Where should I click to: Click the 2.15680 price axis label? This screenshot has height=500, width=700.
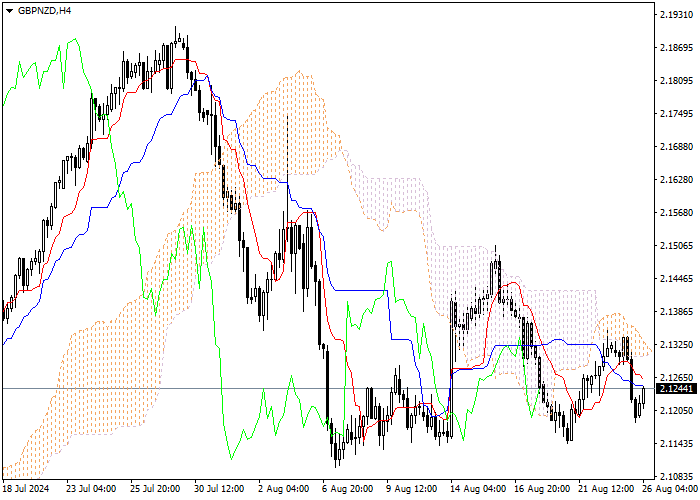tap(676, 212)
